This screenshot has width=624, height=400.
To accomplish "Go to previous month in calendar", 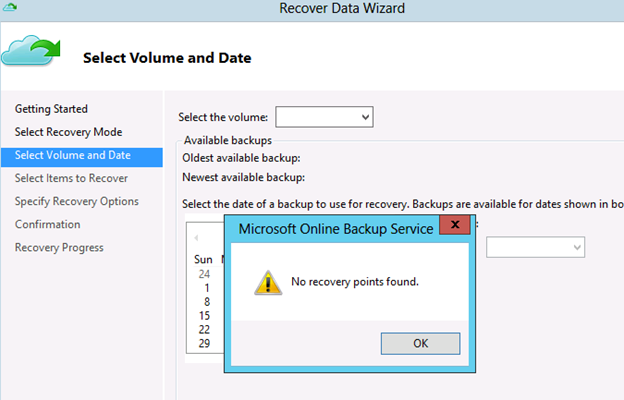I will (x=197, y=238).
